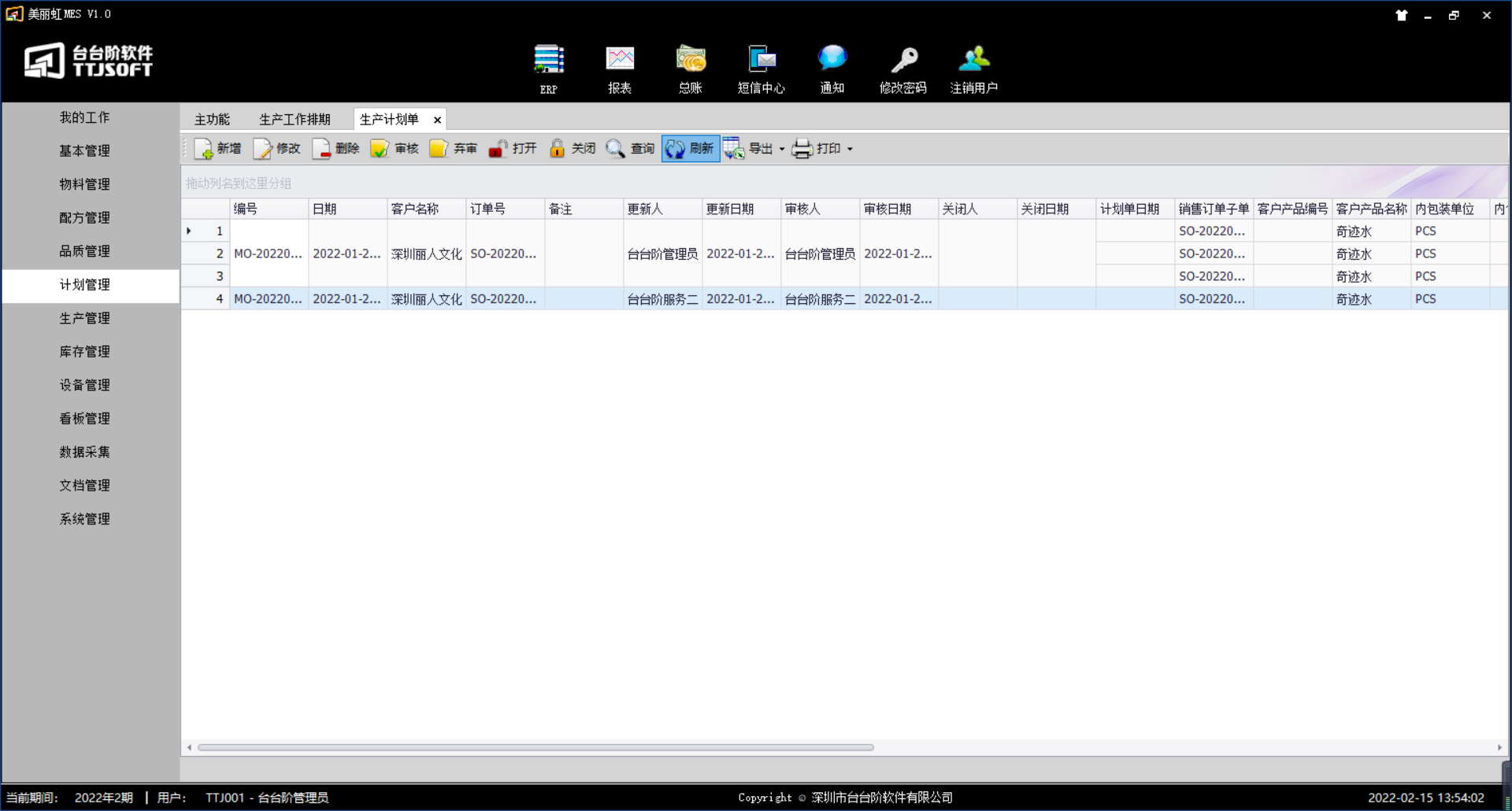Expand the 导出 export dropdown arrow
The image size is (1512, 811).
(x=782, y=149)
